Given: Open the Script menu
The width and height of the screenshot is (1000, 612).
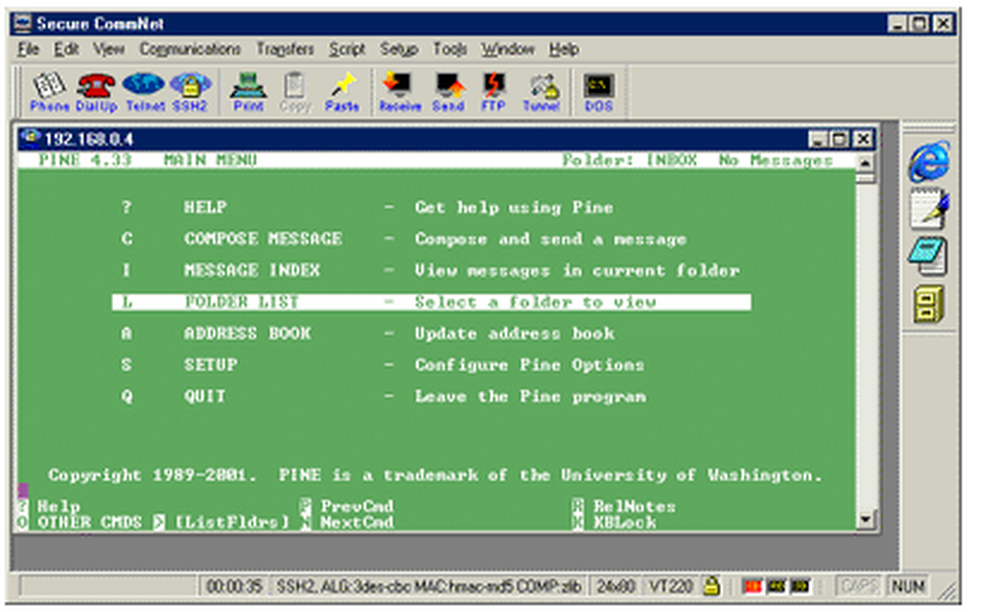Looking at the screenshot, I should 347,49.
